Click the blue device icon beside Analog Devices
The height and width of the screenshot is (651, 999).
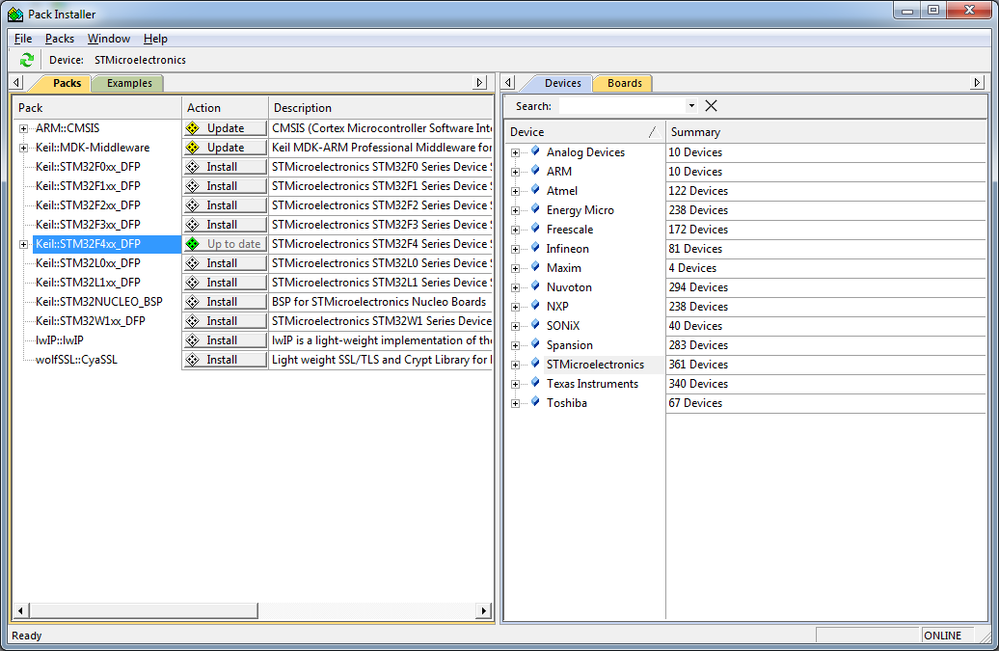(x=535, y=152)
